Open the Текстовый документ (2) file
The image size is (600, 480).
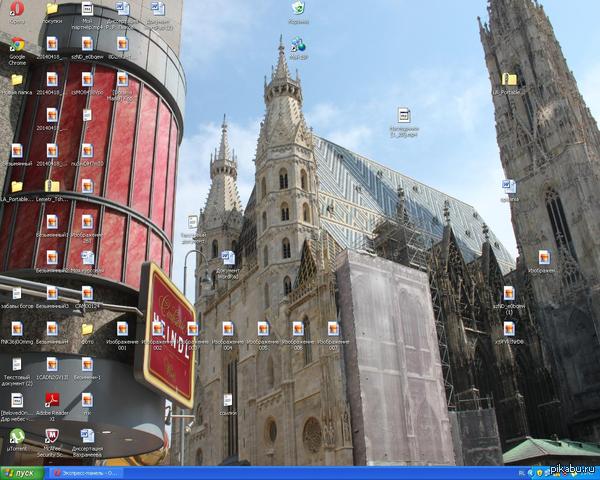click(x=16, y=364)
